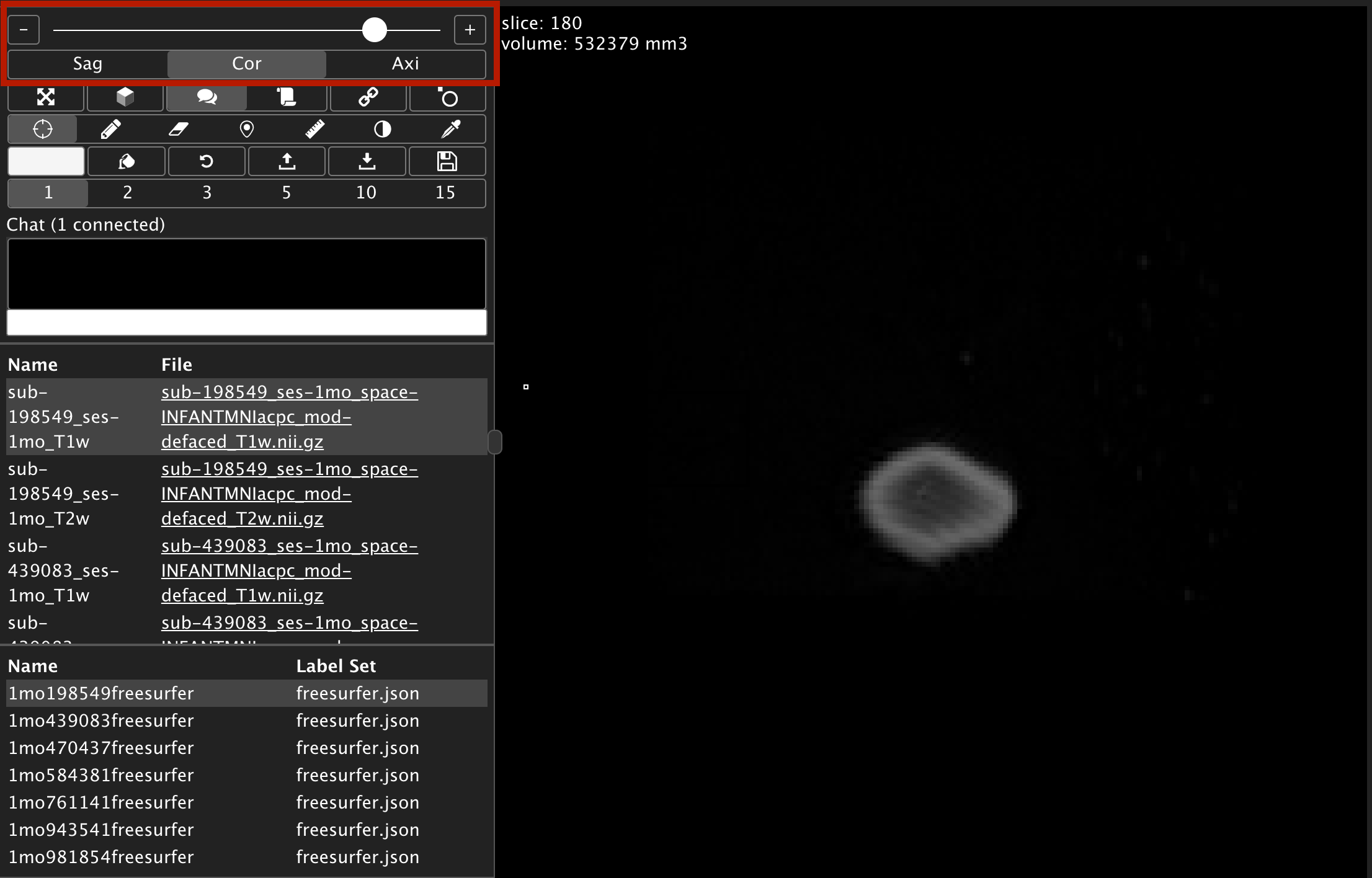Screen dimensions: 1372x878
Task: Select annotation 1mo198549freesurfer
Action: tap(101, 693)
